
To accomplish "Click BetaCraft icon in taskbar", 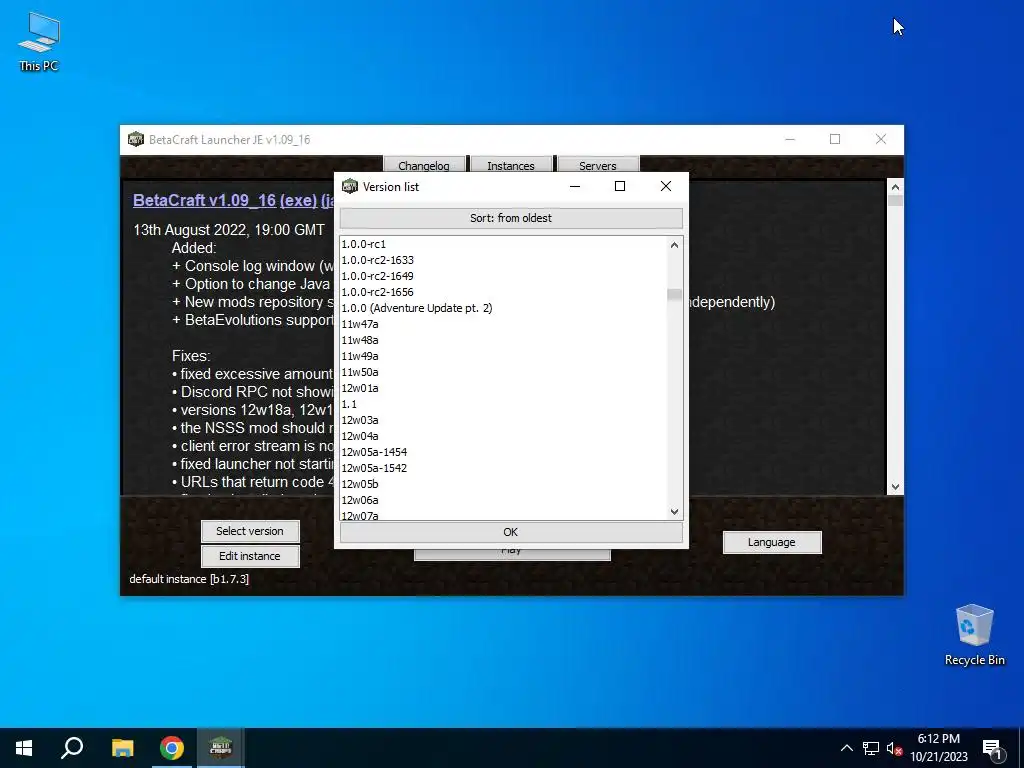I will pyautogui.click(x=221, y=748).
